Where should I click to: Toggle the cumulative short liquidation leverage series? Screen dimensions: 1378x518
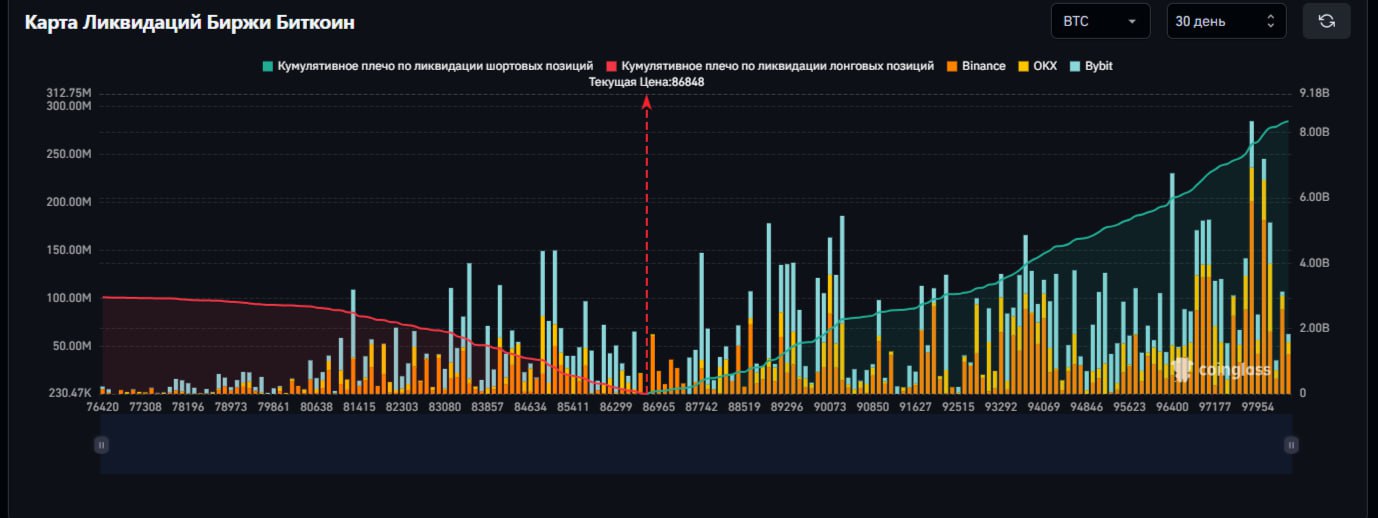coord(428,66)
